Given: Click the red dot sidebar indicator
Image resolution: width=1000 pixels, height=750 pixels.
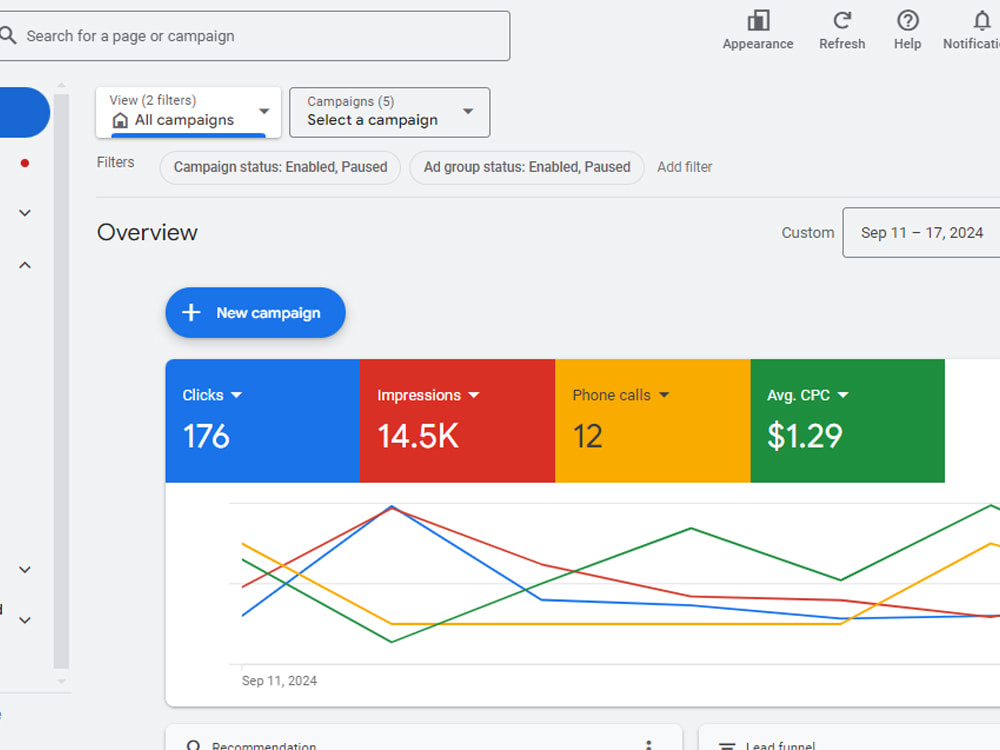Looking at the screenshot, I should pyautogui.click(x=25, y=163).
